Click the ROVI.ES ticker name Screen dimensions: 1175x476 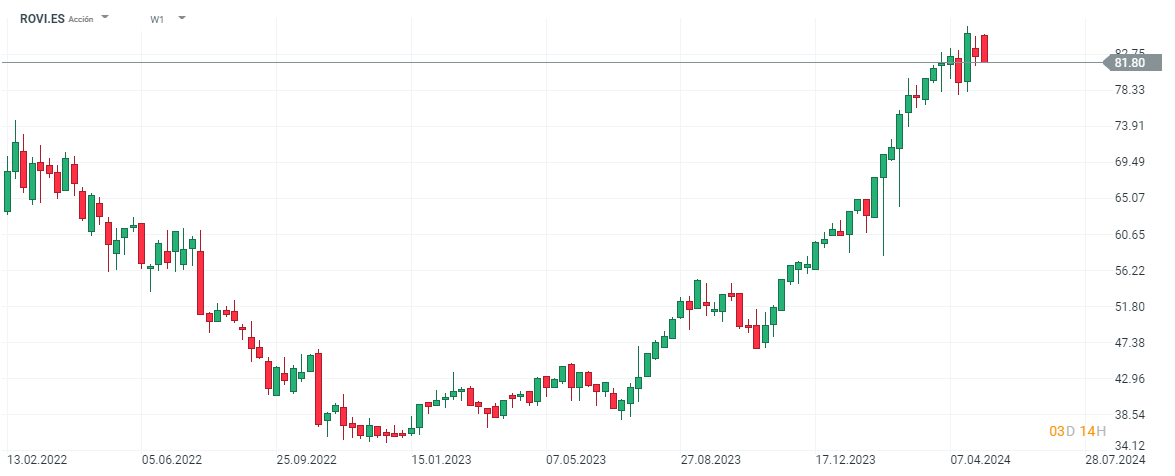(41, 18)
